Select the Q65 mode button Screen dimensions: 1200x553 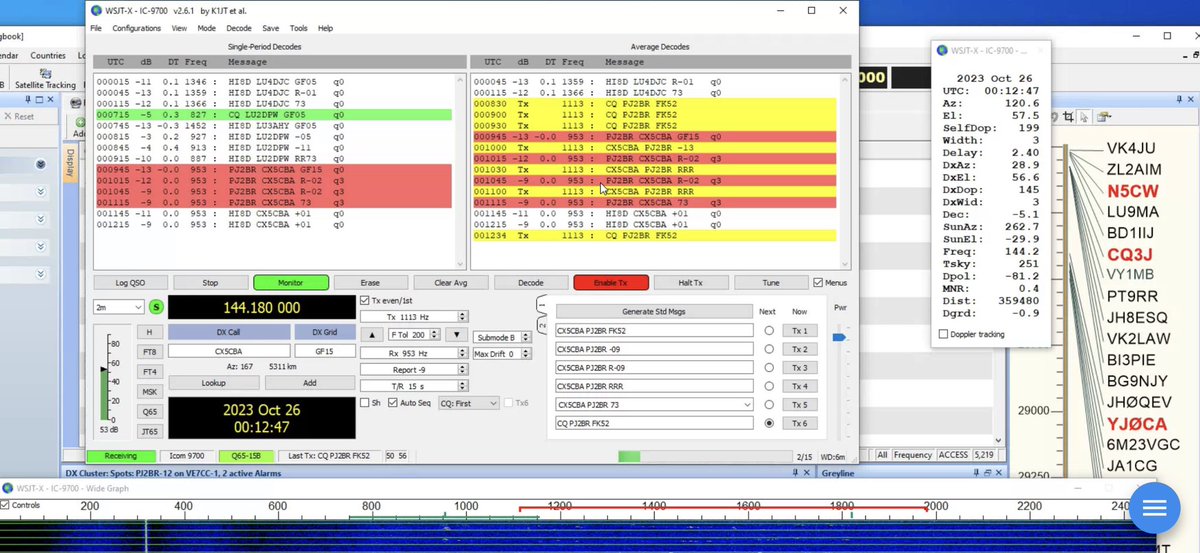coord(150,411)
